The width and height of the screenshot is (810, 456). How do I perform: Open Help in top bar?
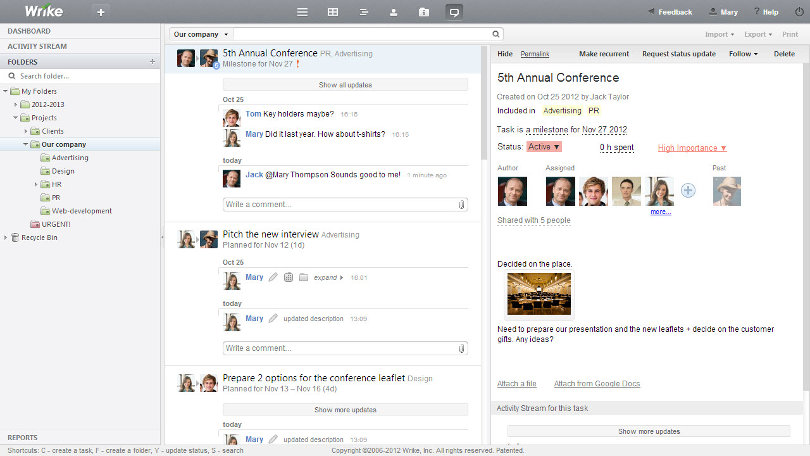click(766, 12)
